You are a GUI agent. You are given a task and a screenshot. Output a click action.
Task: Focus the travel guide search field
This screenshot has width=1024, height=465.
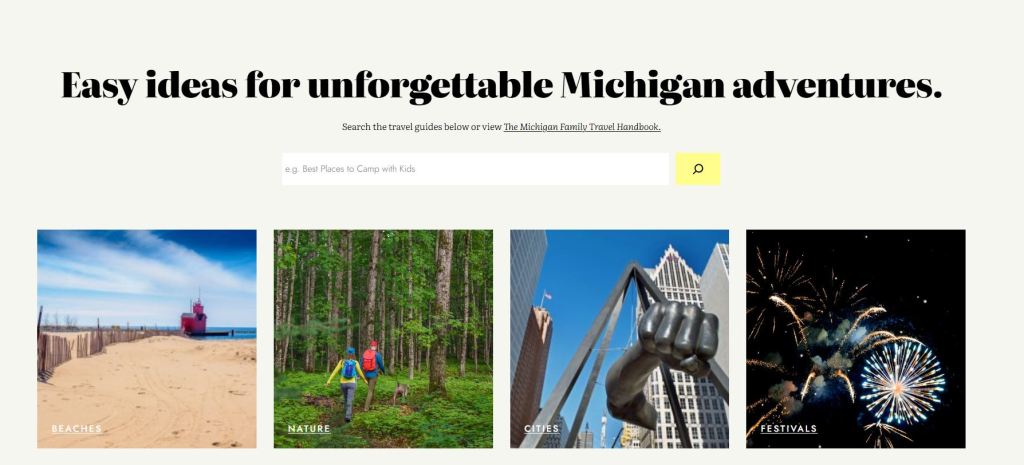475,169
